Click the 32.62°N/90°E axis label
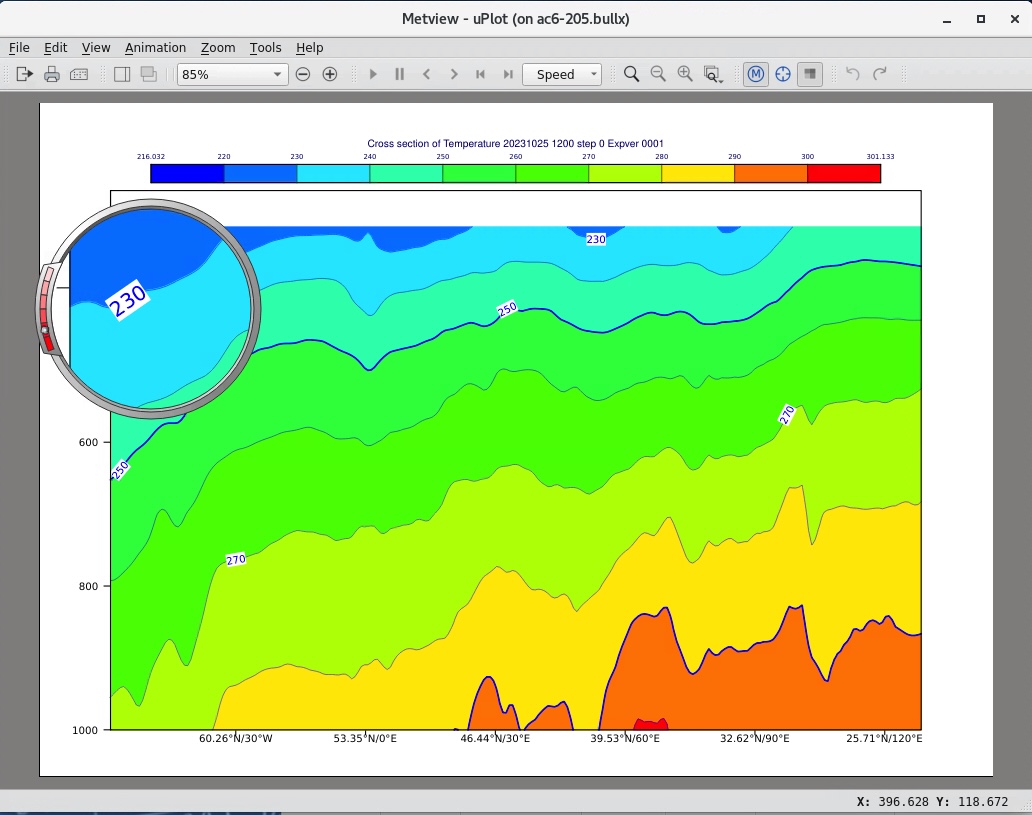 [x=754, y=738]
